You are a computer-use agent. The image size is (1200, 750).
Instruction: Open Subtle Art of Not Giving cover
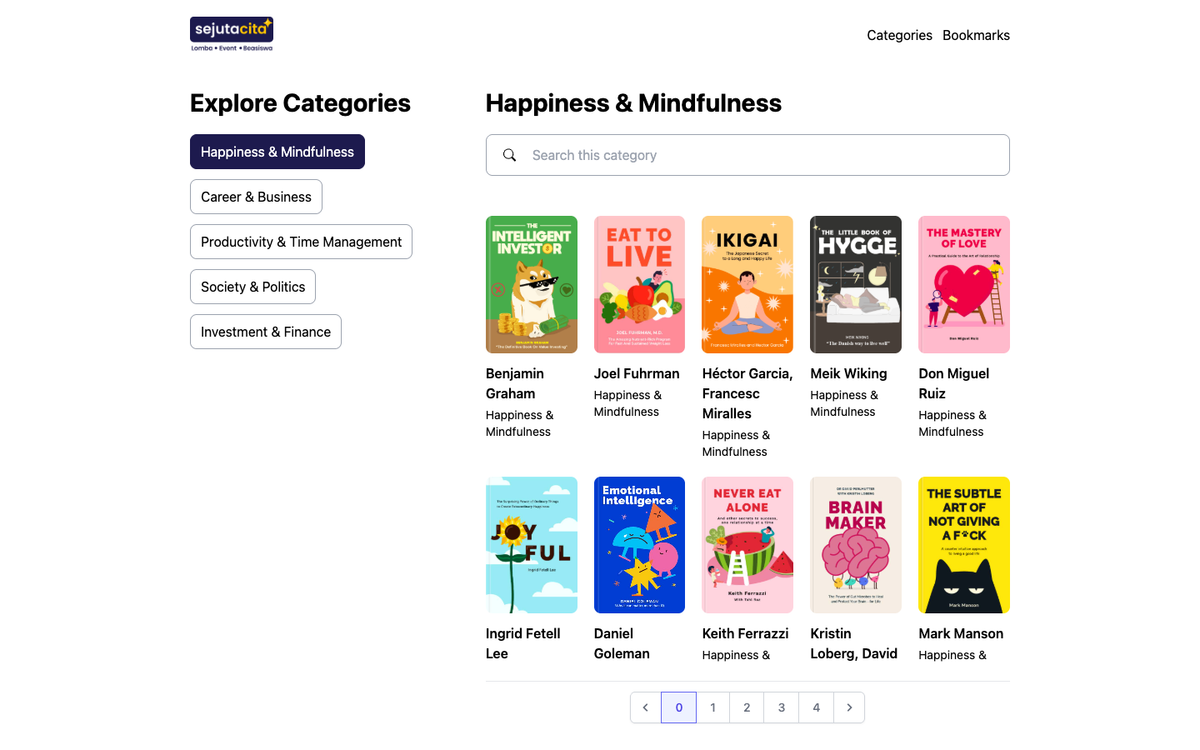[964, 545]
